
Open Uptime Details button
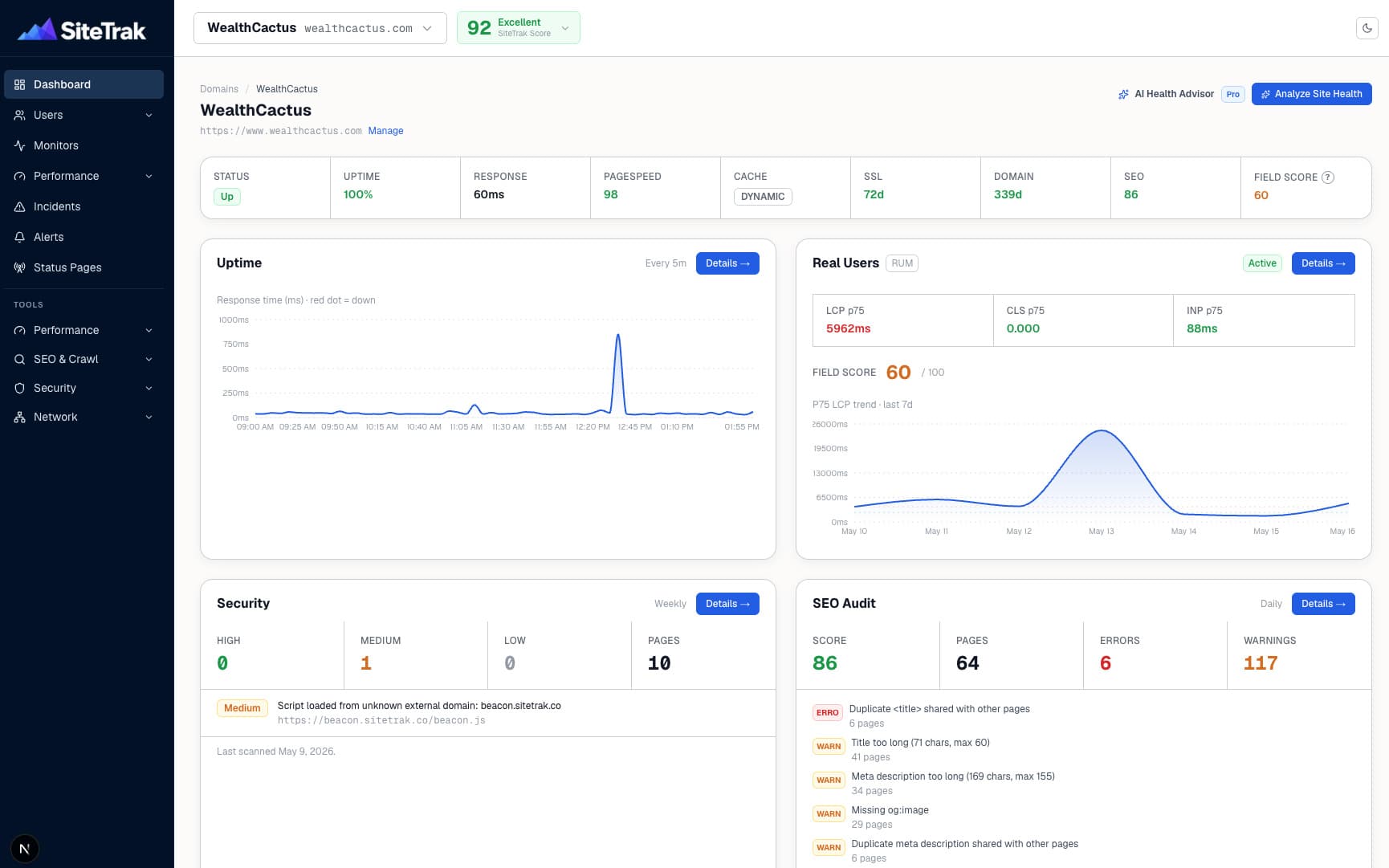pyautogui.click(x=727, y=263)
